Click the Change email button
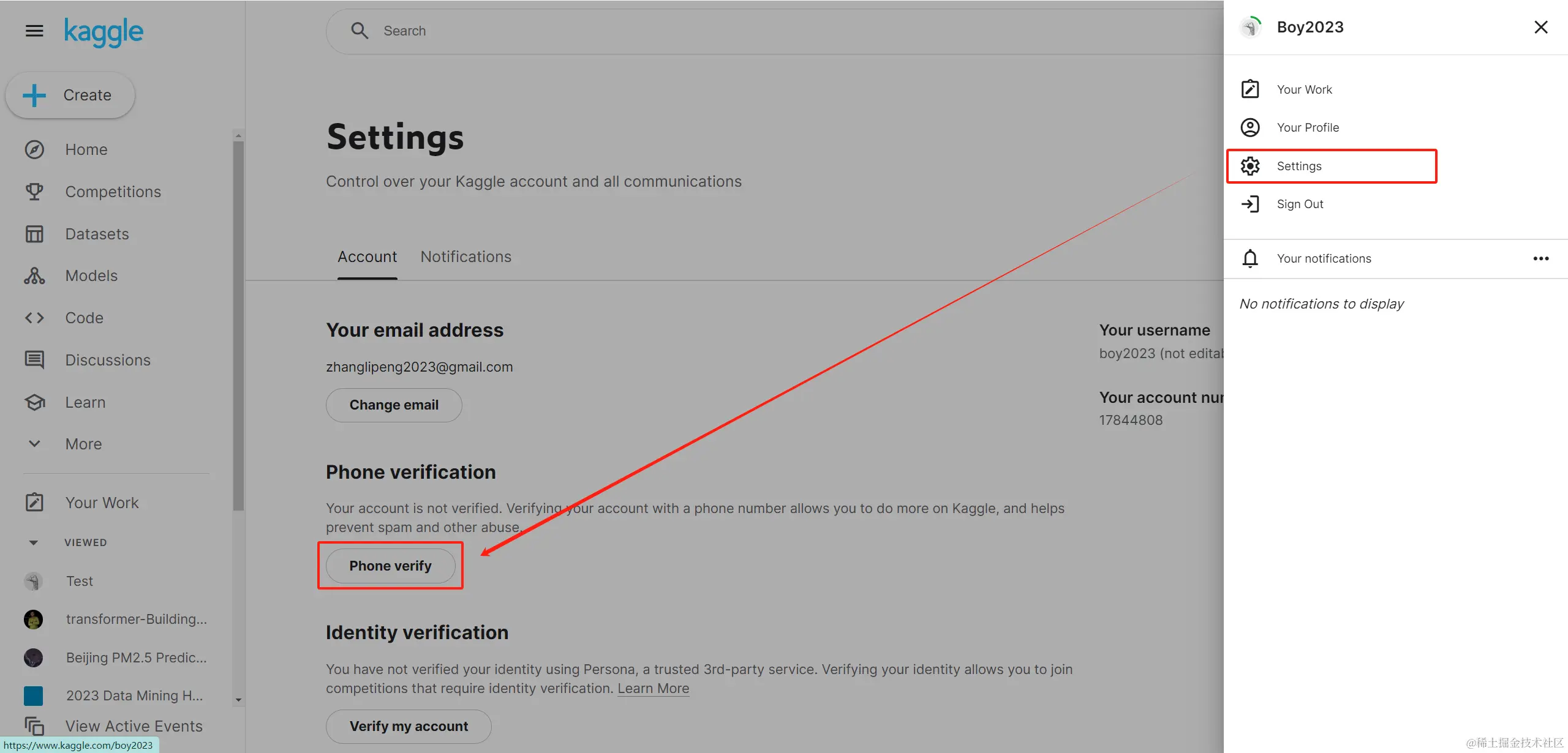 pyautogui.click(x=394, y=405)
